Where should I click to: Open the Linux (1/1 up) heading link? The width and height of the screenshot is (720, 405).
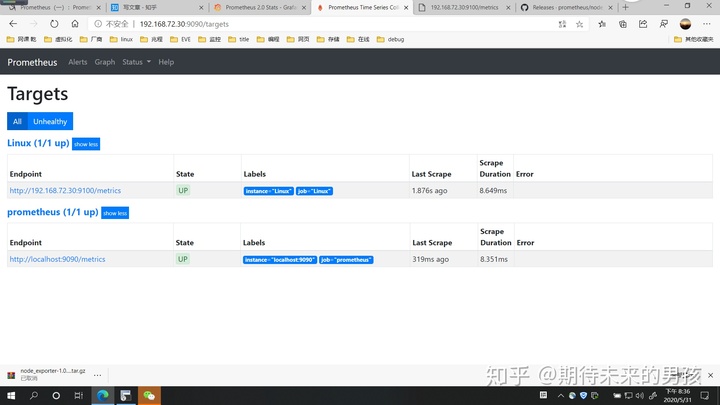click(x=38, y=143)
